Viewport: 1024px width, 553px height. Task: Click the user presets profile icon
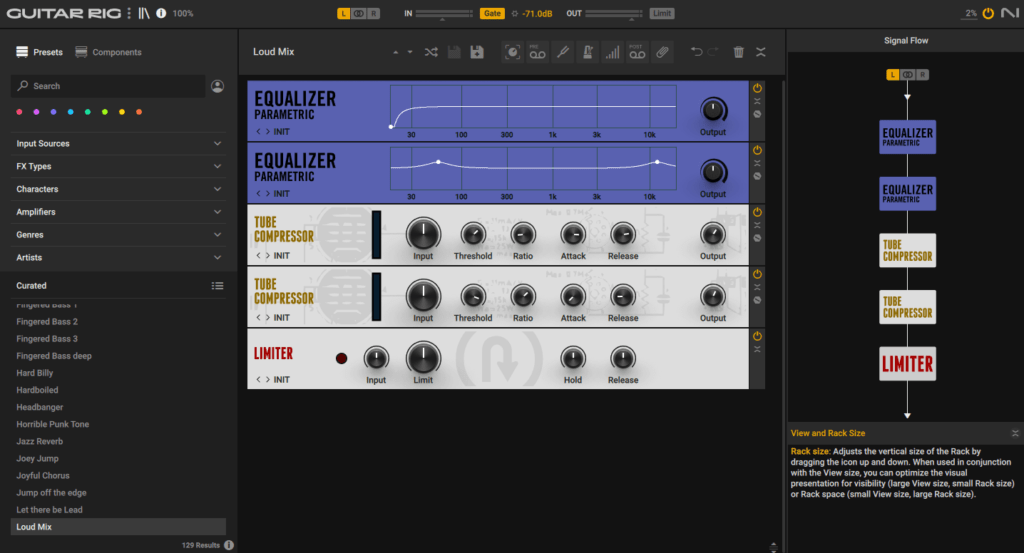coord(217,86)
